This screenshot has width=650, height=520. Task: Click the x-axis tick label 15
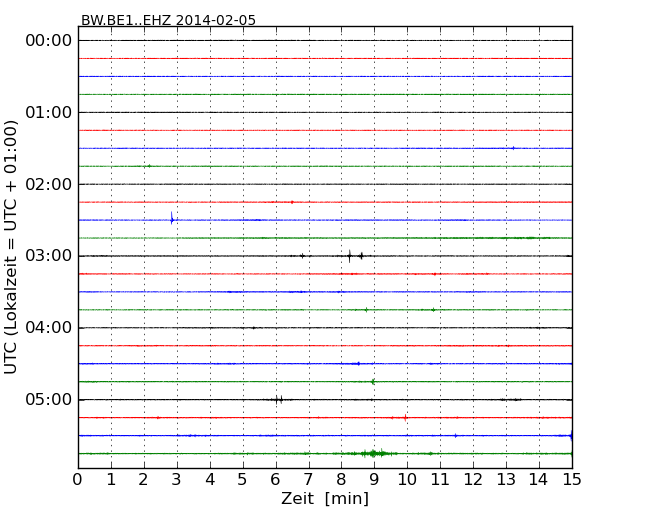coord(572,480)
